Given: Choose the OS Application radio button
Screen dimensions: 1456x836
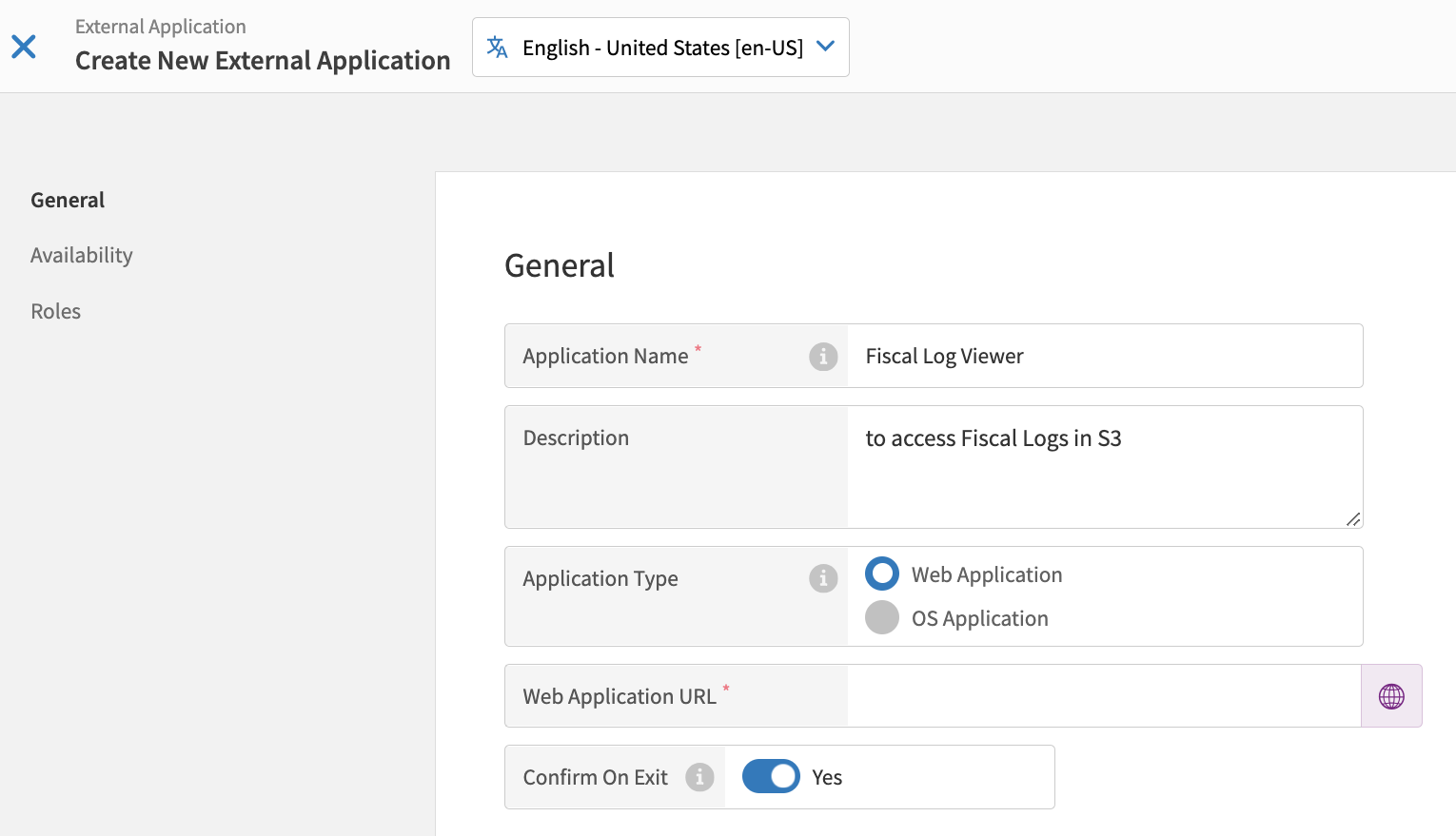Looking at the screenshot, I should [882, 617].
